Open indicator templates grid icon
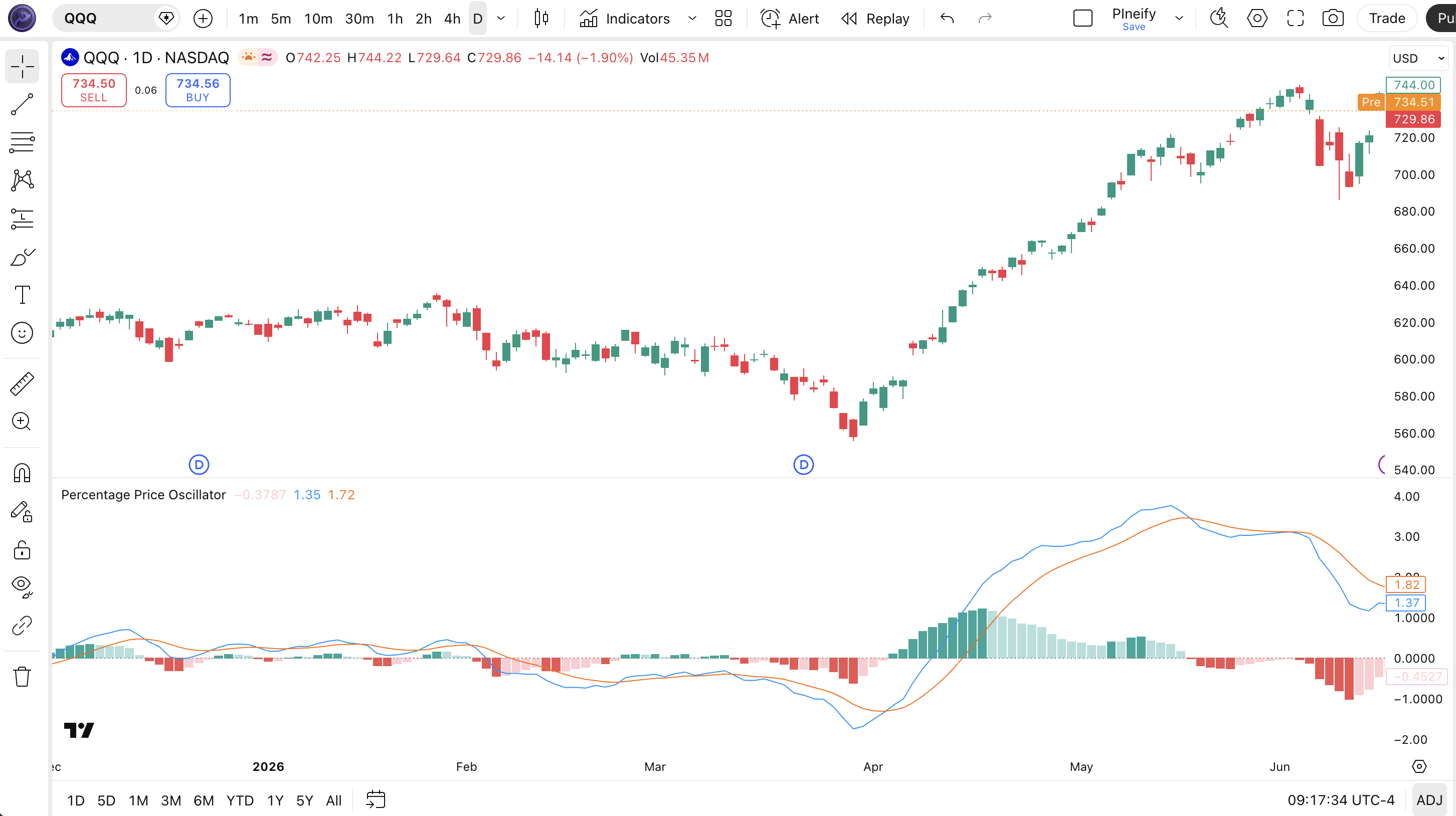1456x816 pixels. click(x=723, y=19)
